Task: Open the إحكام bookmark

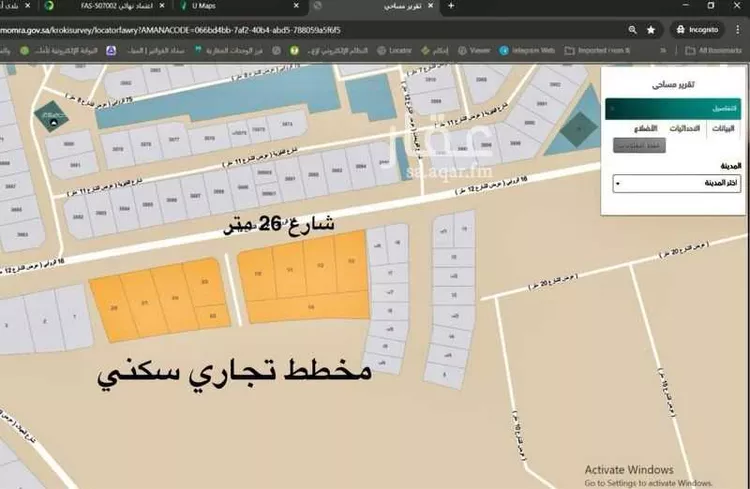Action: (435, 50)
